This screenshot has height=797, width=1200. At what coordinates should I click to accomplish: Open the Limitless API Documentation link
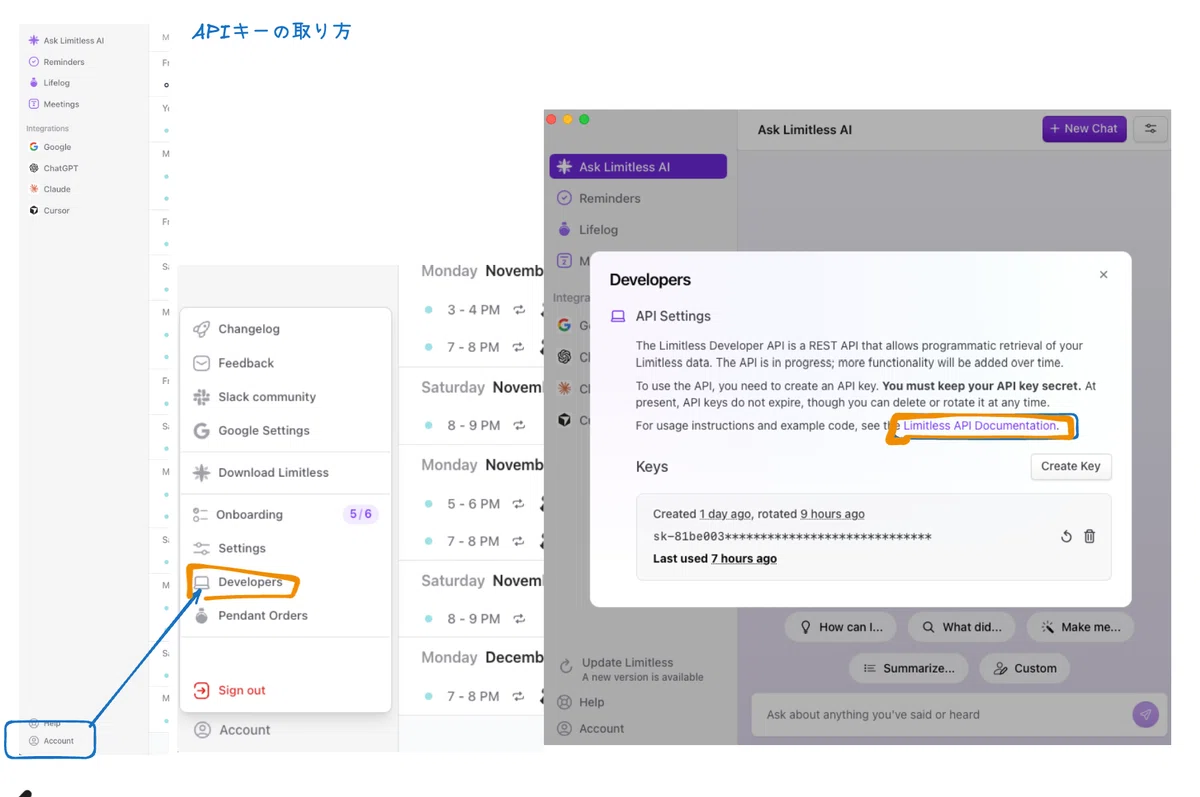coord(980,426)
